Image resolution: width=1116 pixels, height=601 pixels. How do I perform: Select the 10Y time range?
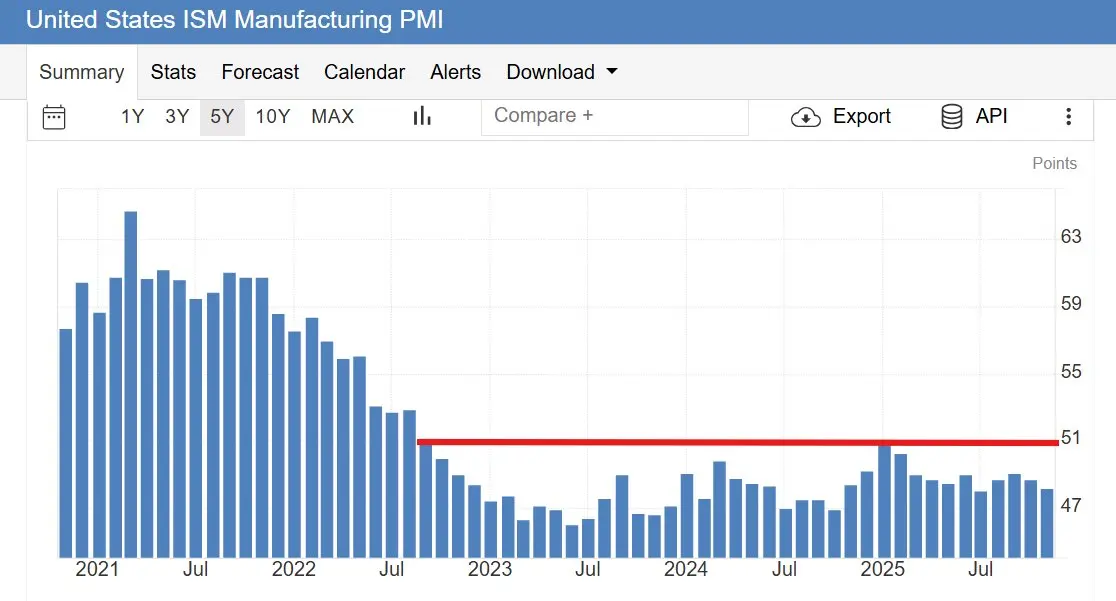tap(273, 116)
